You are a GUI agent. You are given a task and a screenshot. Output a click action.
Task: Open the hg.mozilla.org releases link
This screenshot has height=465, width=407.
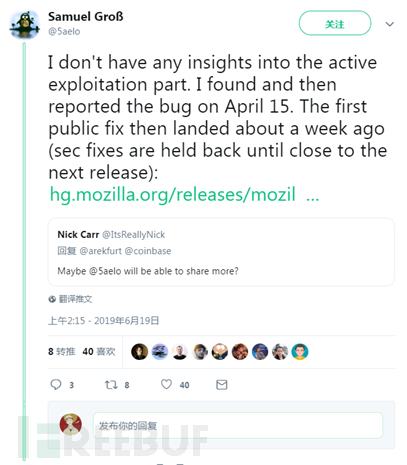point(184,194)
